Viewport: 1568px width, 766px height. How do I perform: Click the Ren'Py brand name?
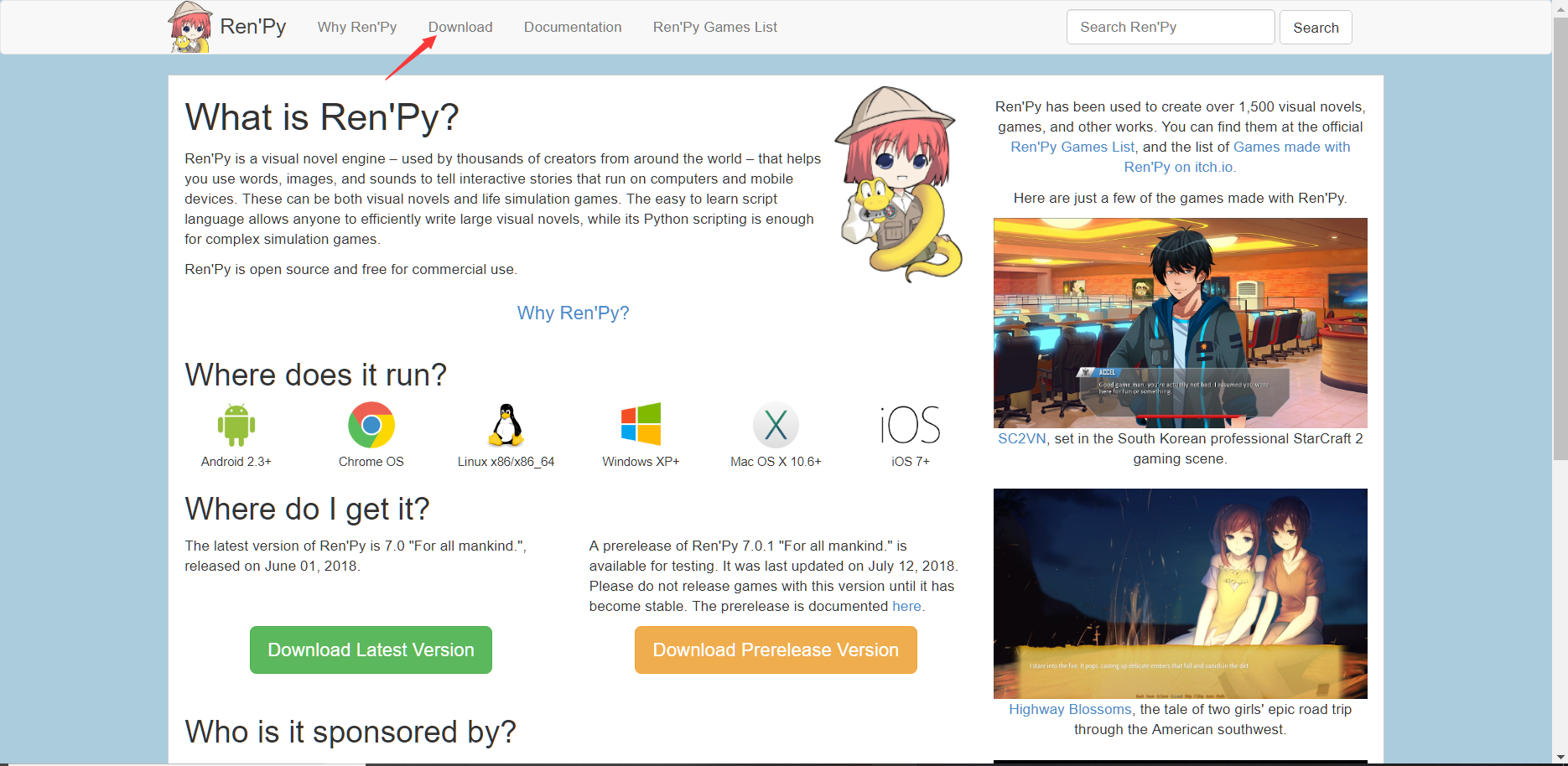[x=253, y=27]
